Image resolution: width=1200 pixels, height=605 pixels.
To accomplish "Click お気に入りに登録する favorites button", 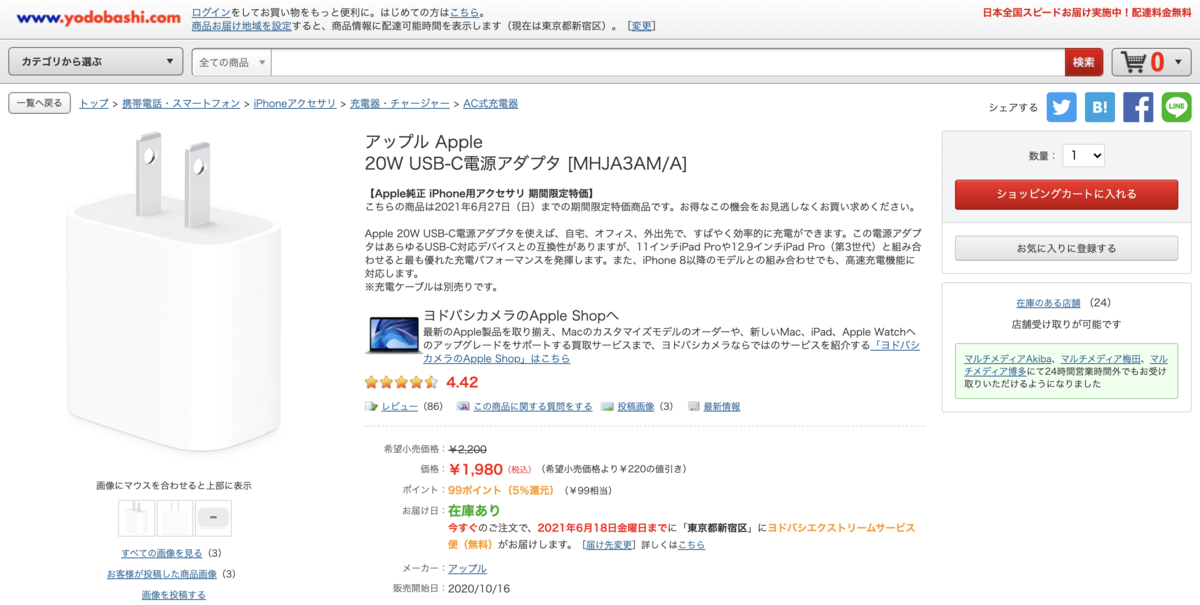I will tap(1066, 248).
